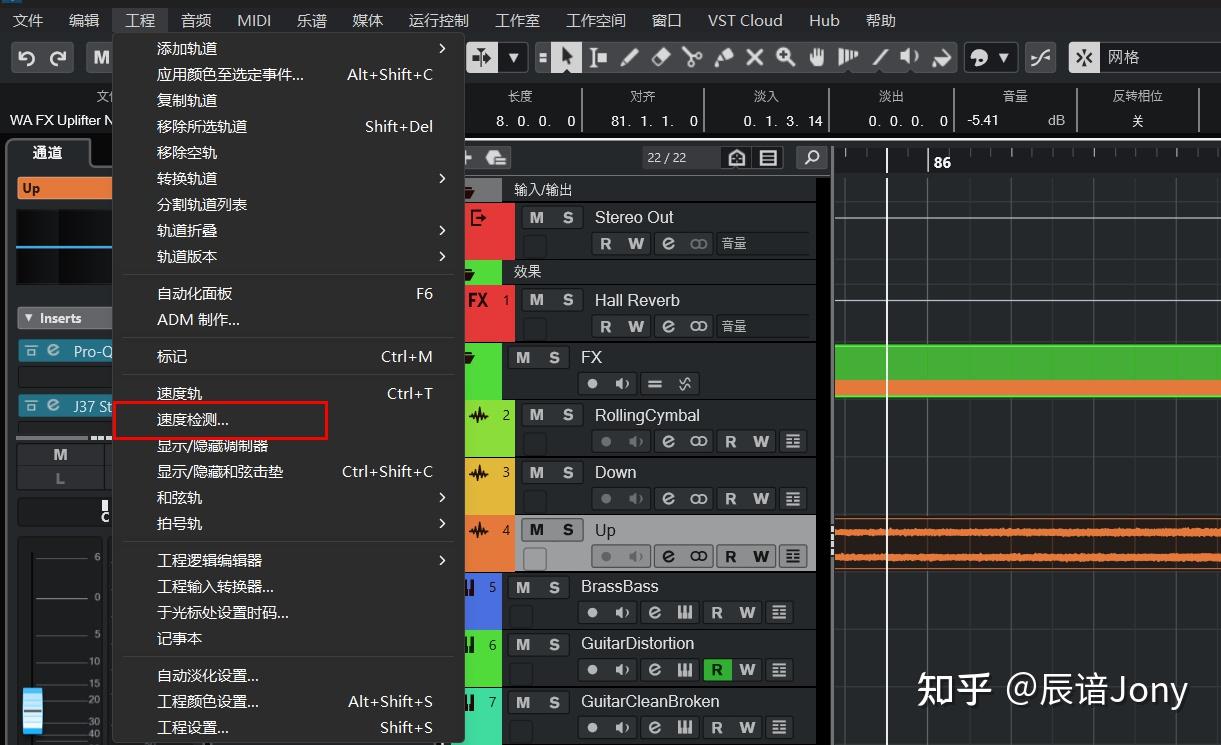Select the Play speaker tool

(910, 57)
